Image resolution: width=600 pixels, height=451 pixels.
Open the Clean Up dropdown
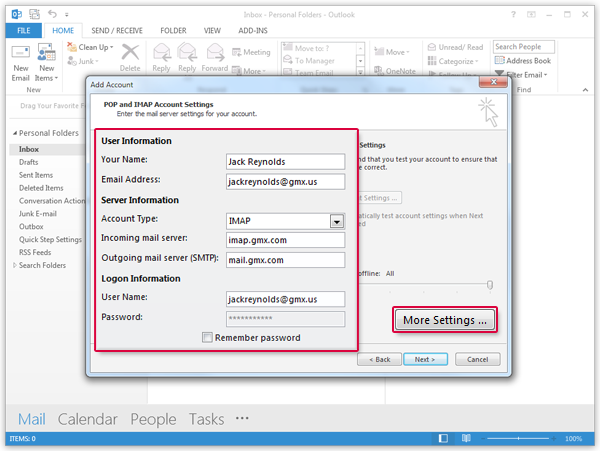pos(96,47)
